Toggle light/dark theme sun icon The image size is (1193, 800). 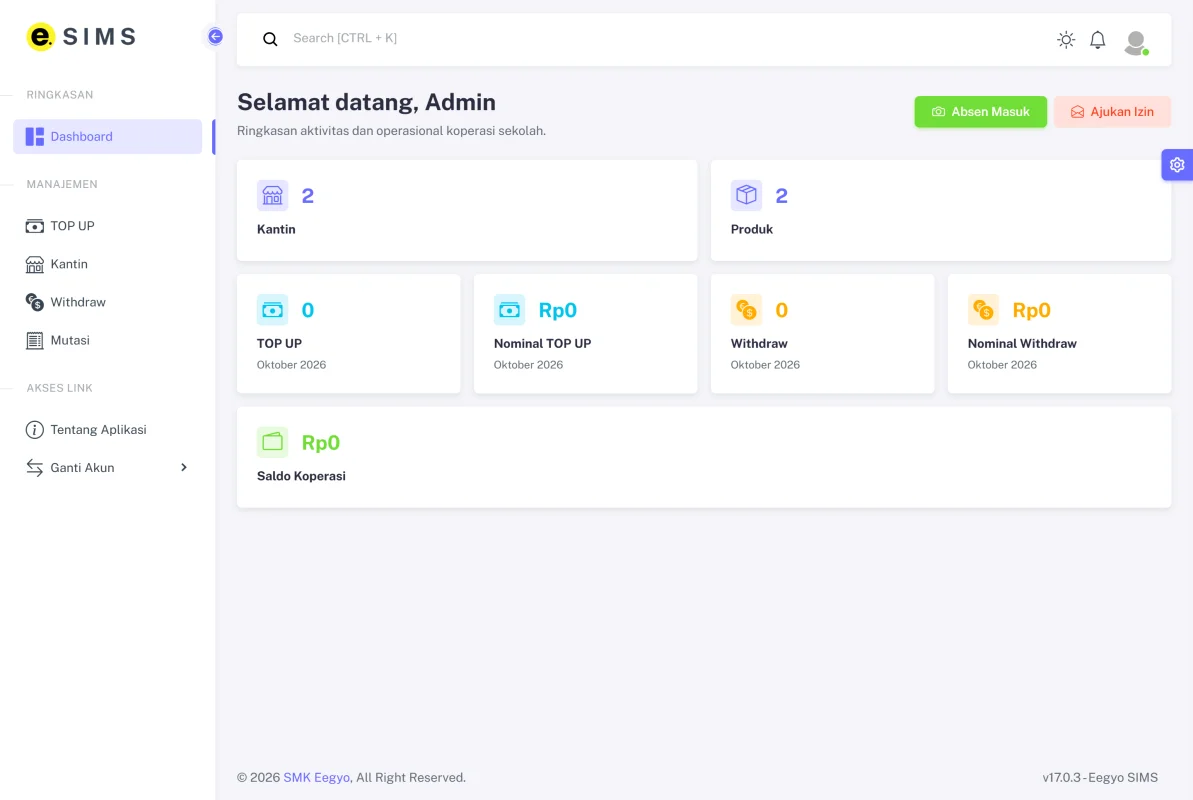pyautogui.click(x=1066, y=40)
